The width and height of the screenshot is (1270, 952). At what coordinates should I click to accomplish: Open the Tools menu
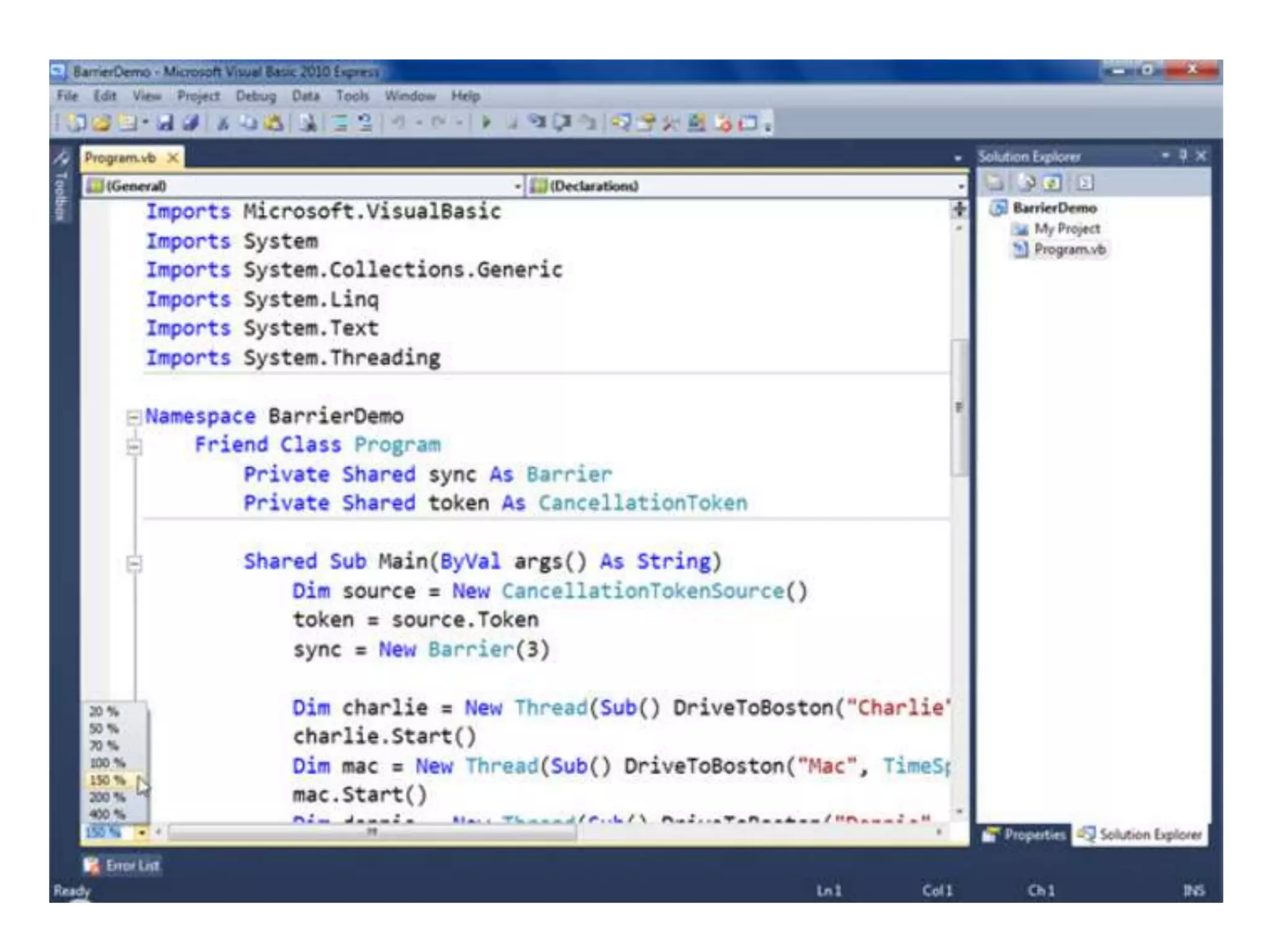pyautogui.click(x=352, y=96)
